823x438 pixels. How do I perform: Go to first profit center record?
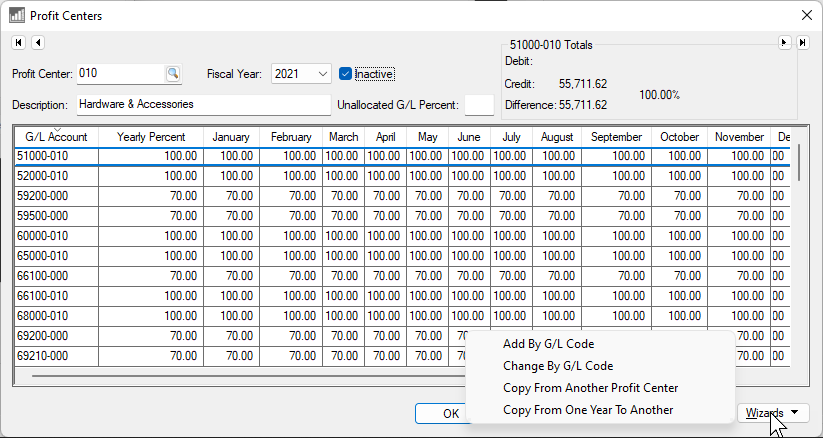[x=18, y=43]
